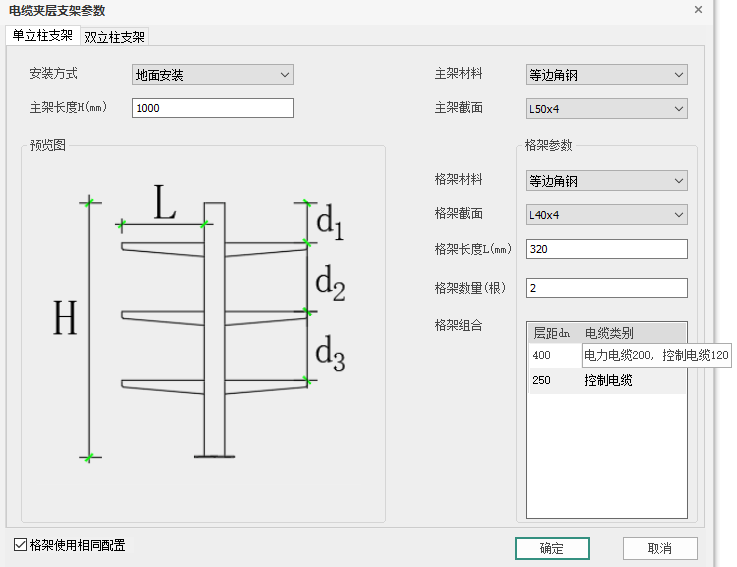Switch to the 双立柱支架 tab
737x567 pixels.
click(x=114, y=37)
